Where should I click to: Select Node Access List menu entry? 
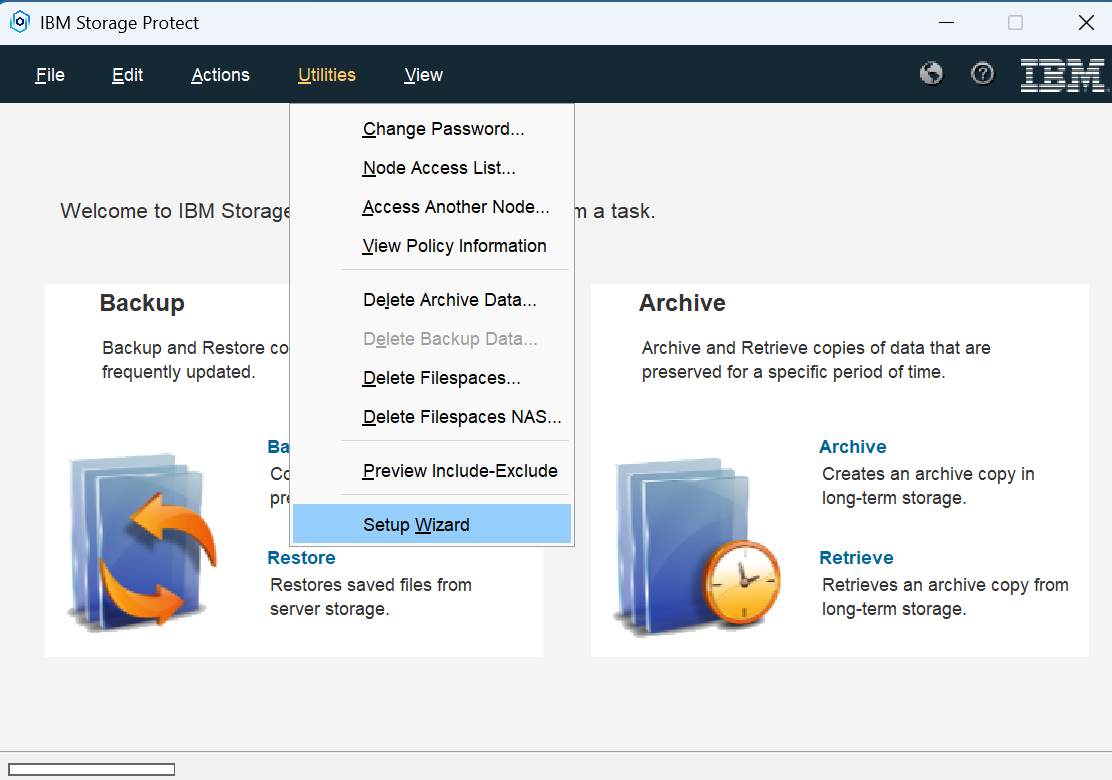click(x=439, y=168)
